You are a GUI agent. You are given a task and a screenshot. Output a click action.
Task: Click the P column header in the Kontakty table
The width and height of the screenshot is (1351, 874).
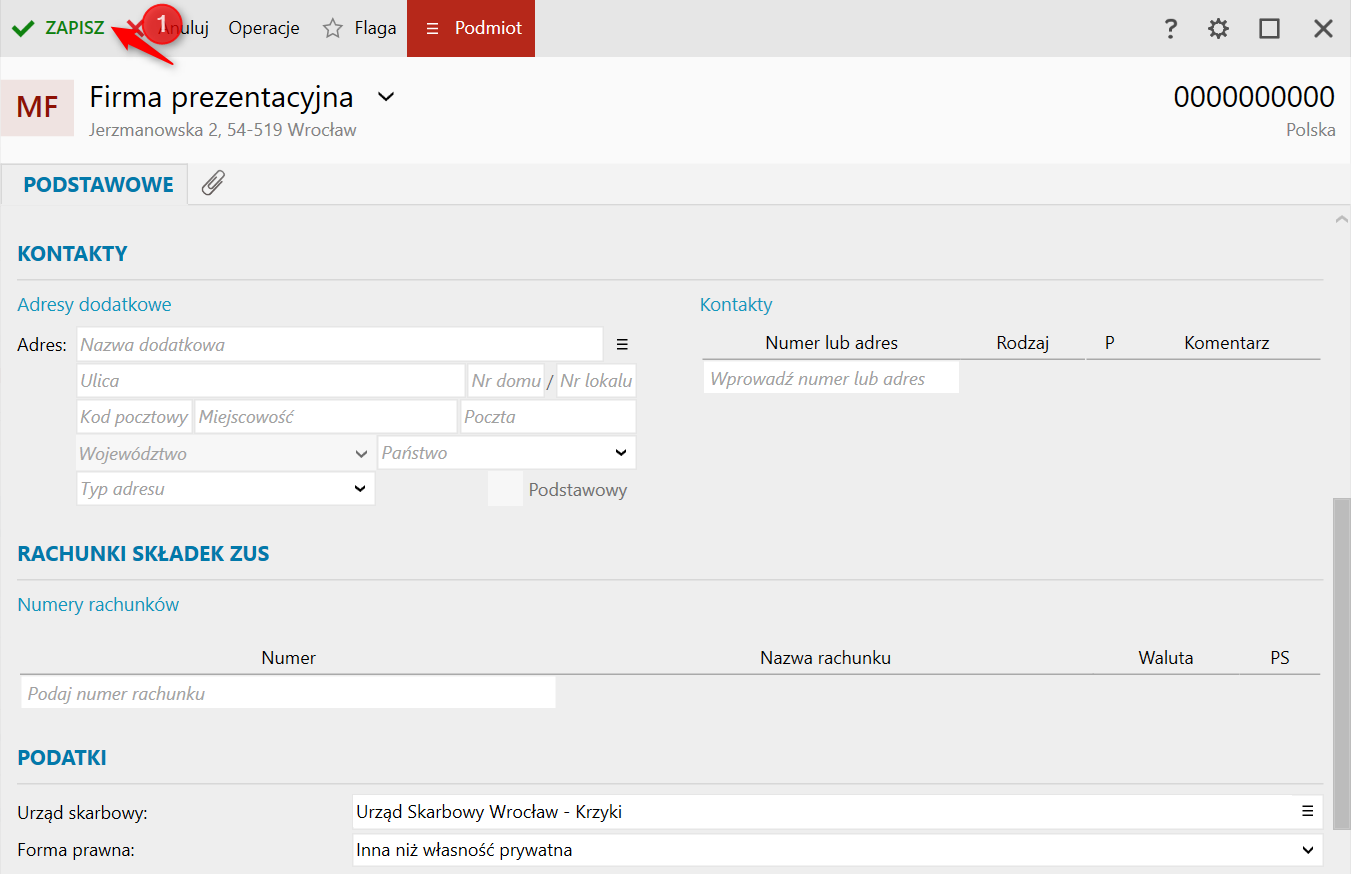[x=1109, y=343]
